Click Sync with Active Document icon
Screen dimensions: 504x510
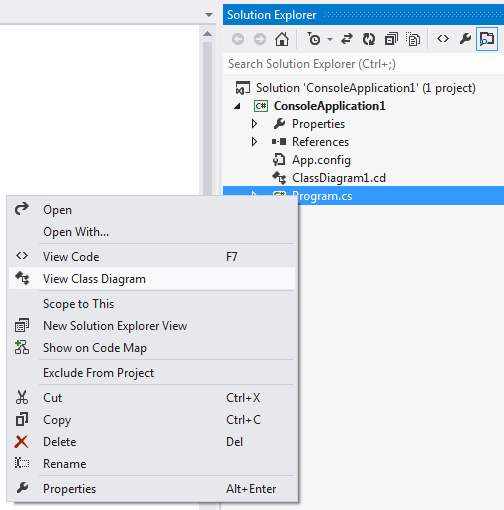click(x=347, y=39)
